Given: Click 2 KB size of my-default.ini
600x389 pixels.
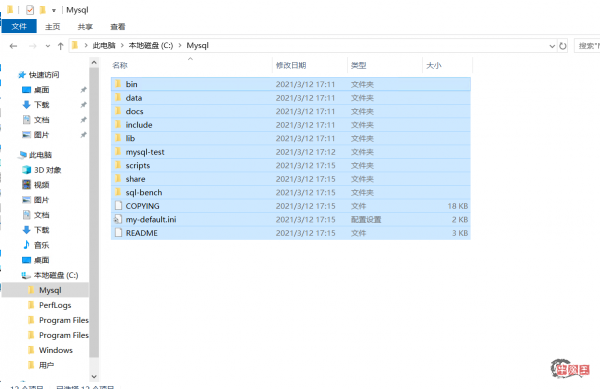Looking at the screenshot, I should (460, 219).
